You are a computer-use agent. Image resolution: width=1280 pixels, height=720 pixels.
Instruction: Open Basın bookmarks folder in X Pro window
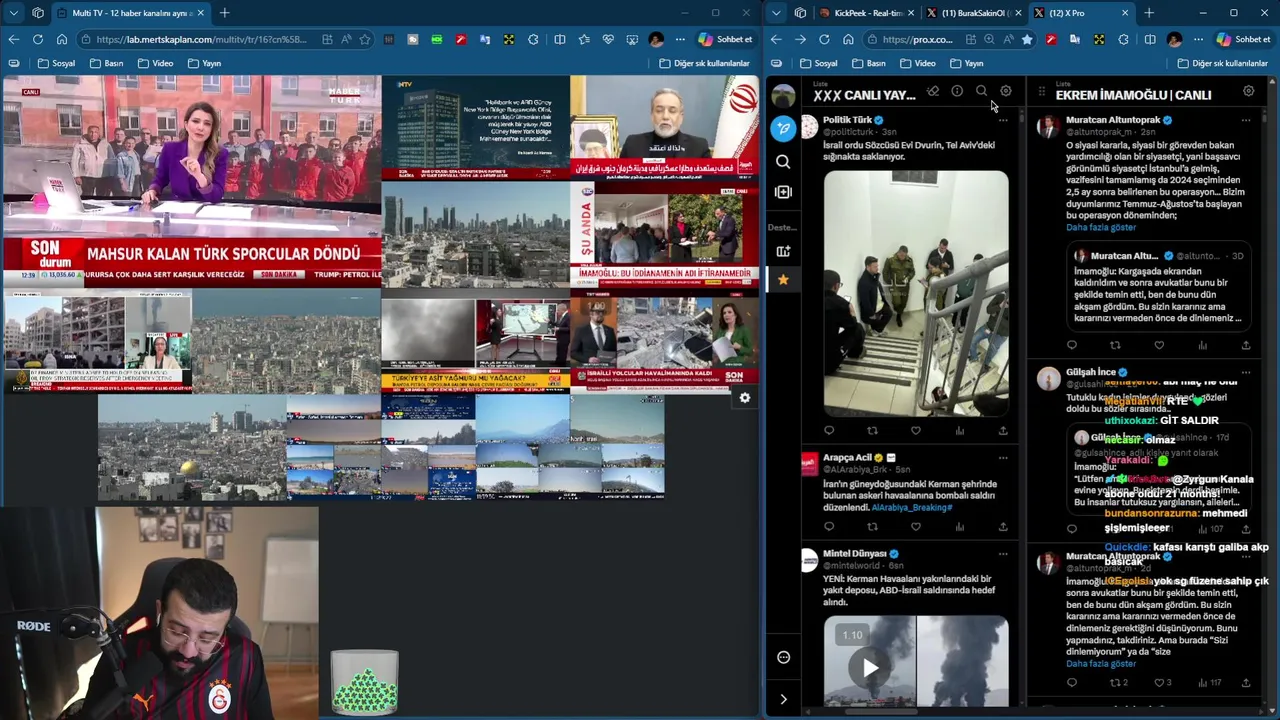tap(869, 63)
